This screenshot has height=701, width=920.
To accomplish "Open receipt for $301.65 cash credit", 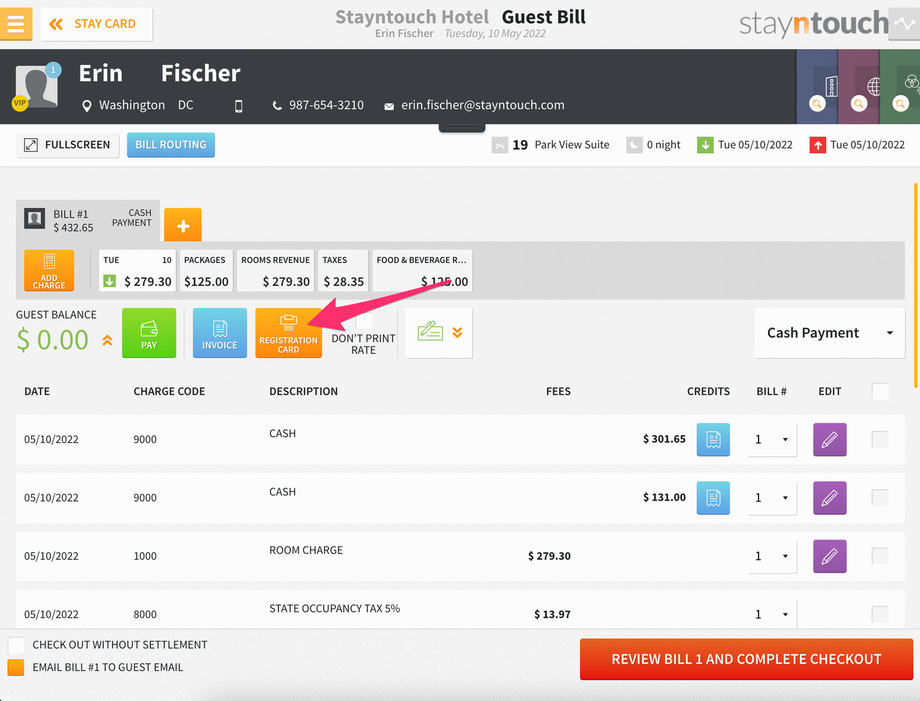I will [x=713, y=439].
